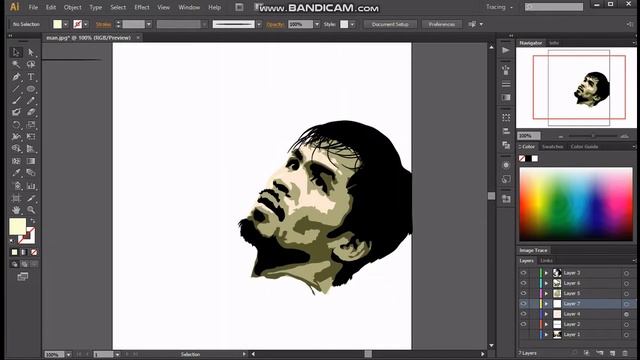The height and width of the screenshot is (360, 640).
Task: Open the Object menu
Action: (72, 7)
